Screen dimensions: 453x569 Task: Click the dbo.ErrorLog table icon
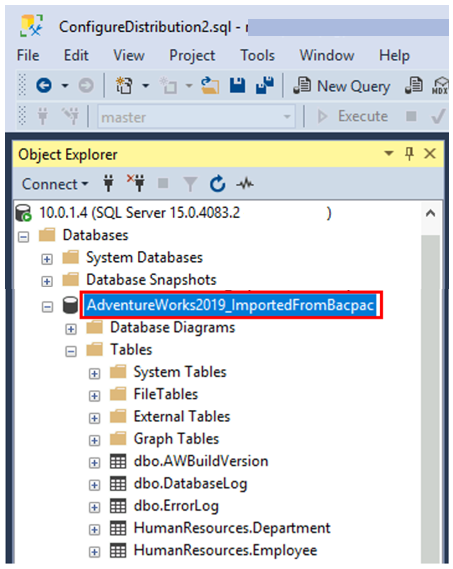(x=118, y=506)
